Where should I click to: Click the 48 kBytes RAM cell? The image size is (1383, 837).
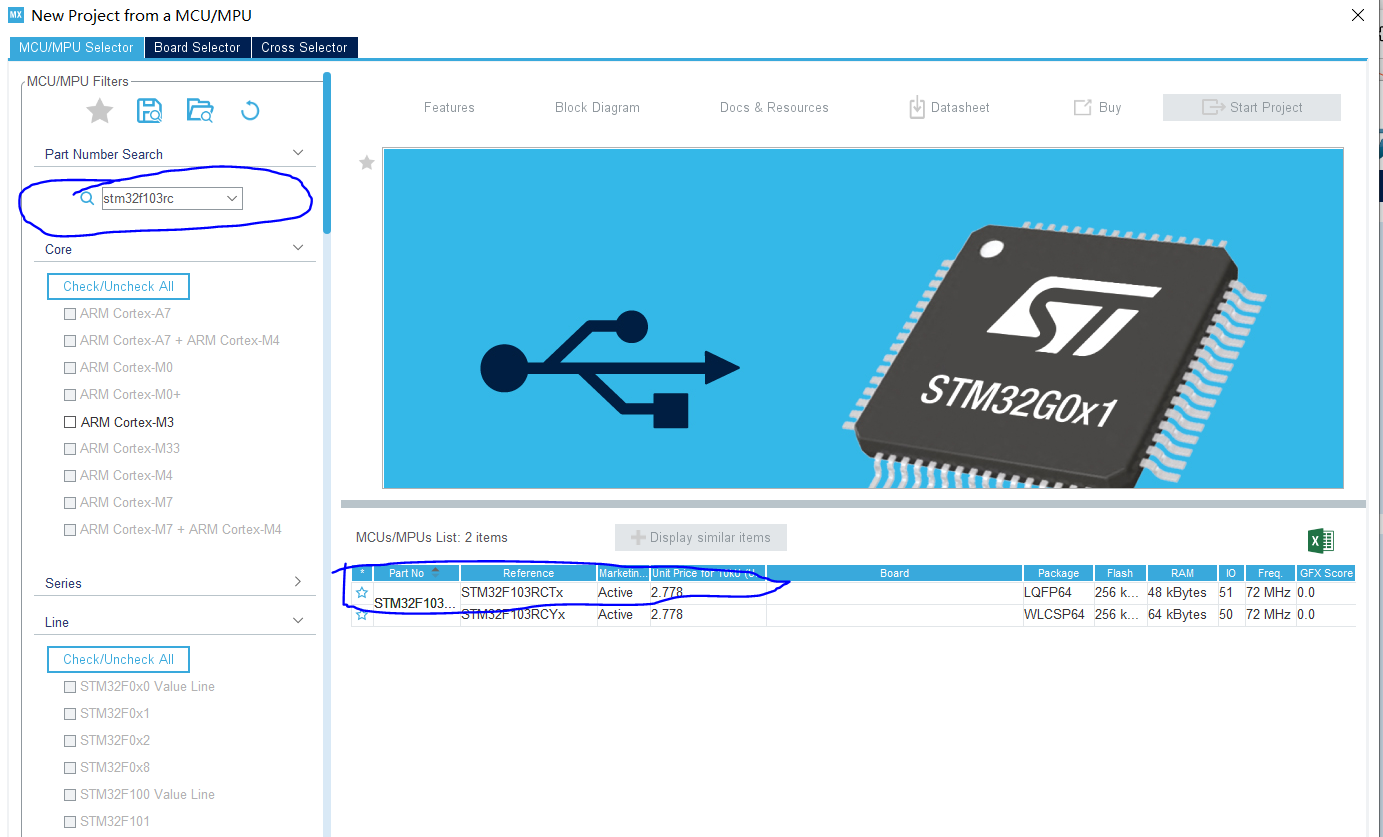(1182, 593)
